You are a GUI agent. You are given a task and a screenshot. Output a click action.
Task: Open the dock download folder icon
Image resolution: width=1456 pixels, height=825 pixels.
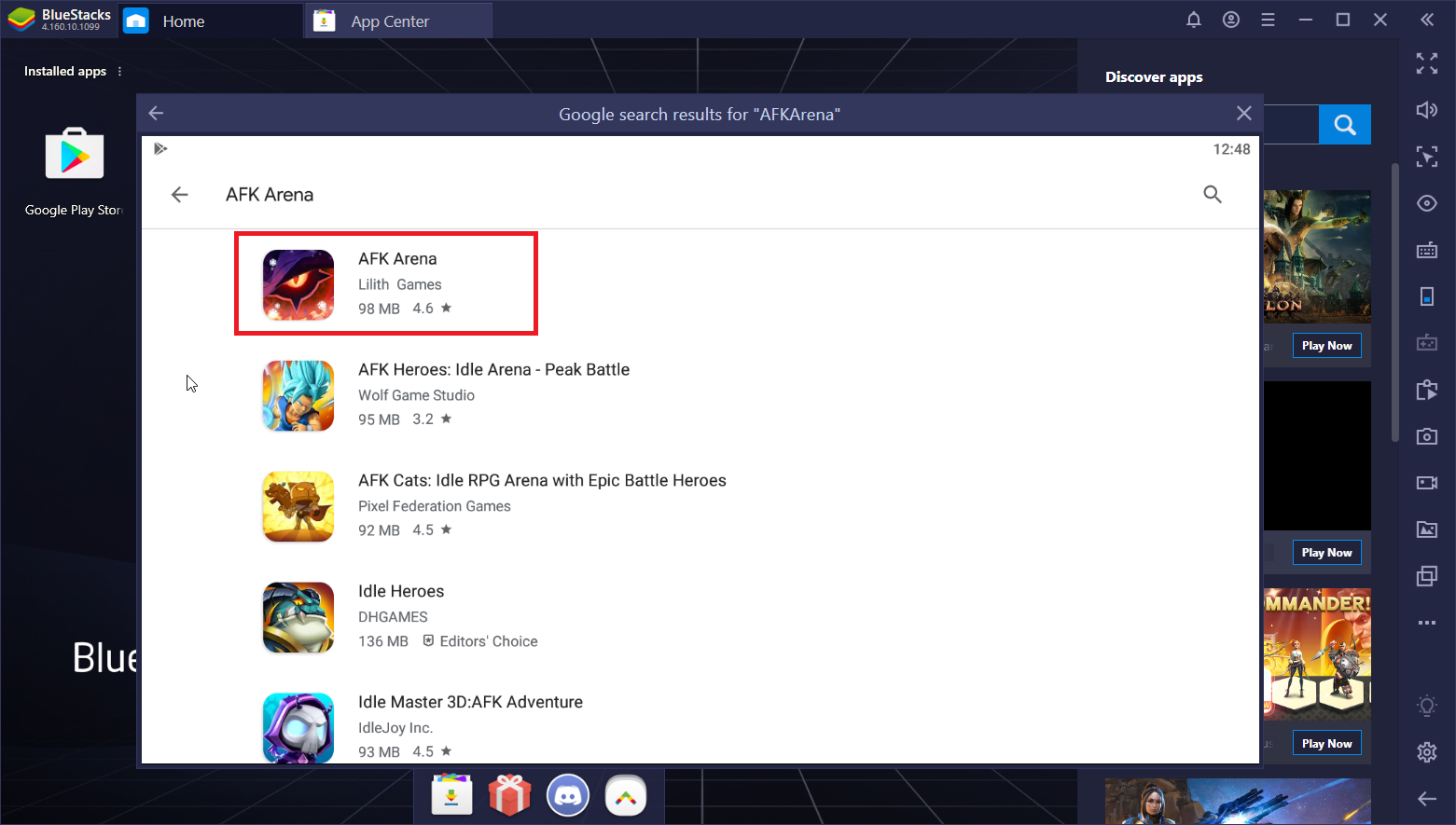[x=452, y=796]
